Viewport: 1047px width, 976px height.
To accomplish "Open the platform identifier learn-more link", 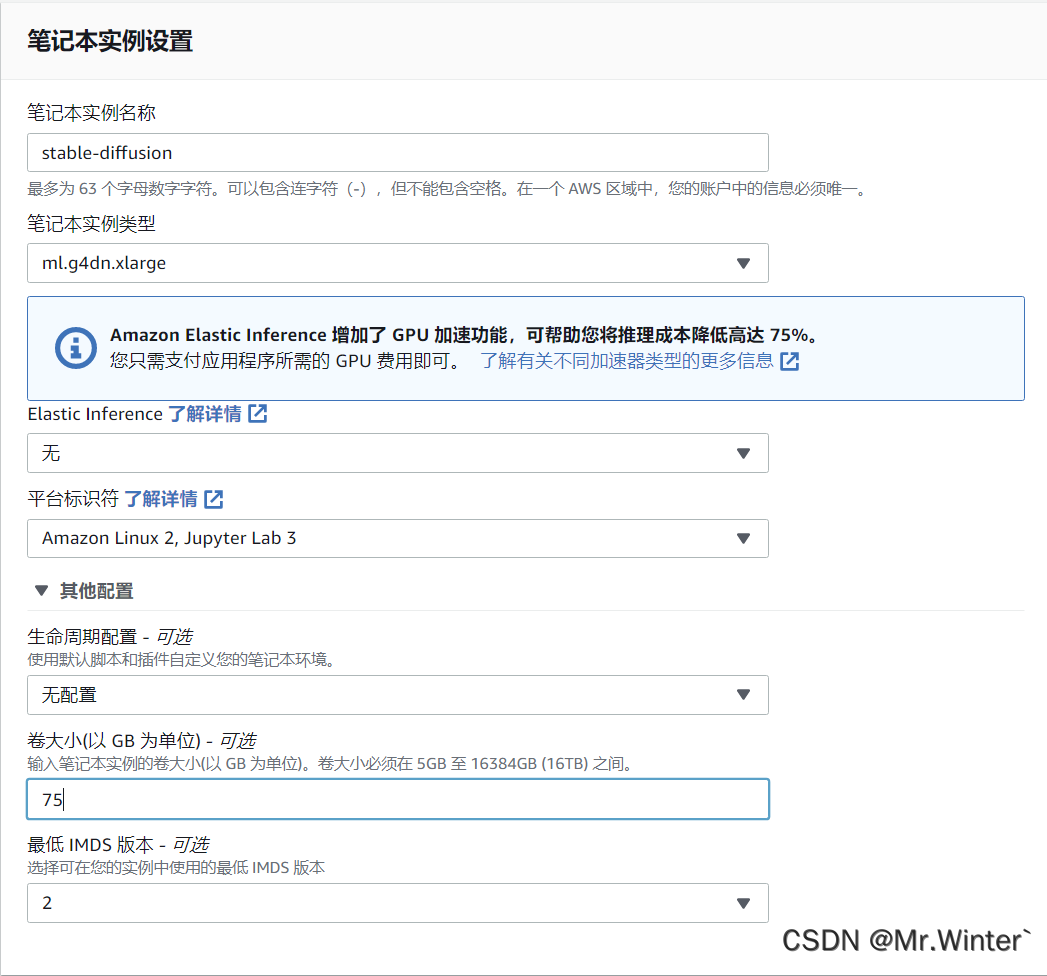I will pyautogui.click(x=160, y=499).
